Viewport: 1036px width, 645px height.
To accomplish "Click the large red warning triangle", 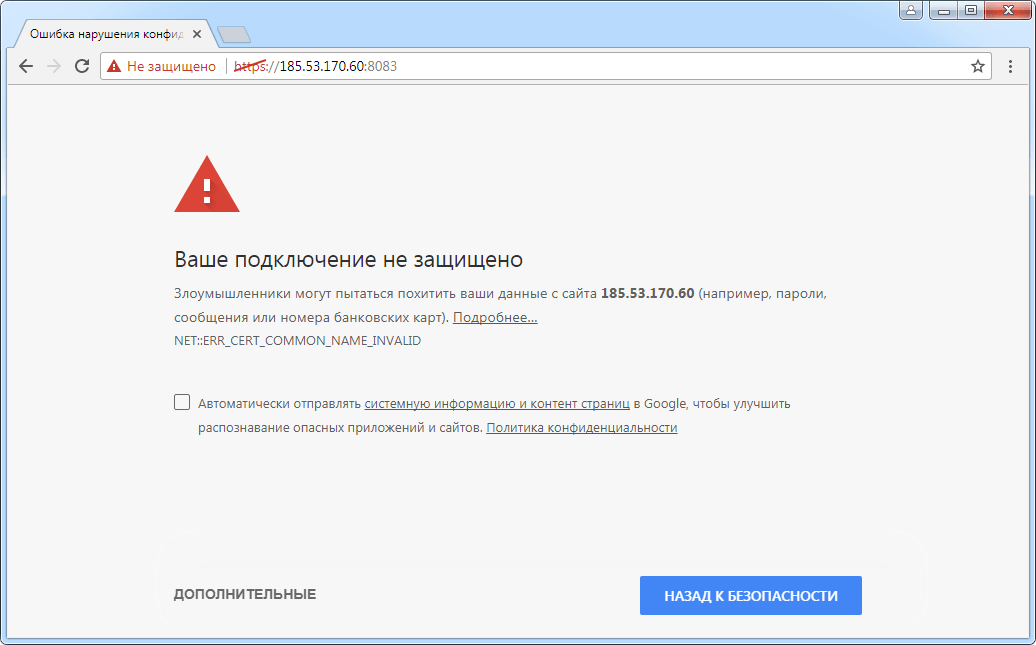I will (207, 184).
